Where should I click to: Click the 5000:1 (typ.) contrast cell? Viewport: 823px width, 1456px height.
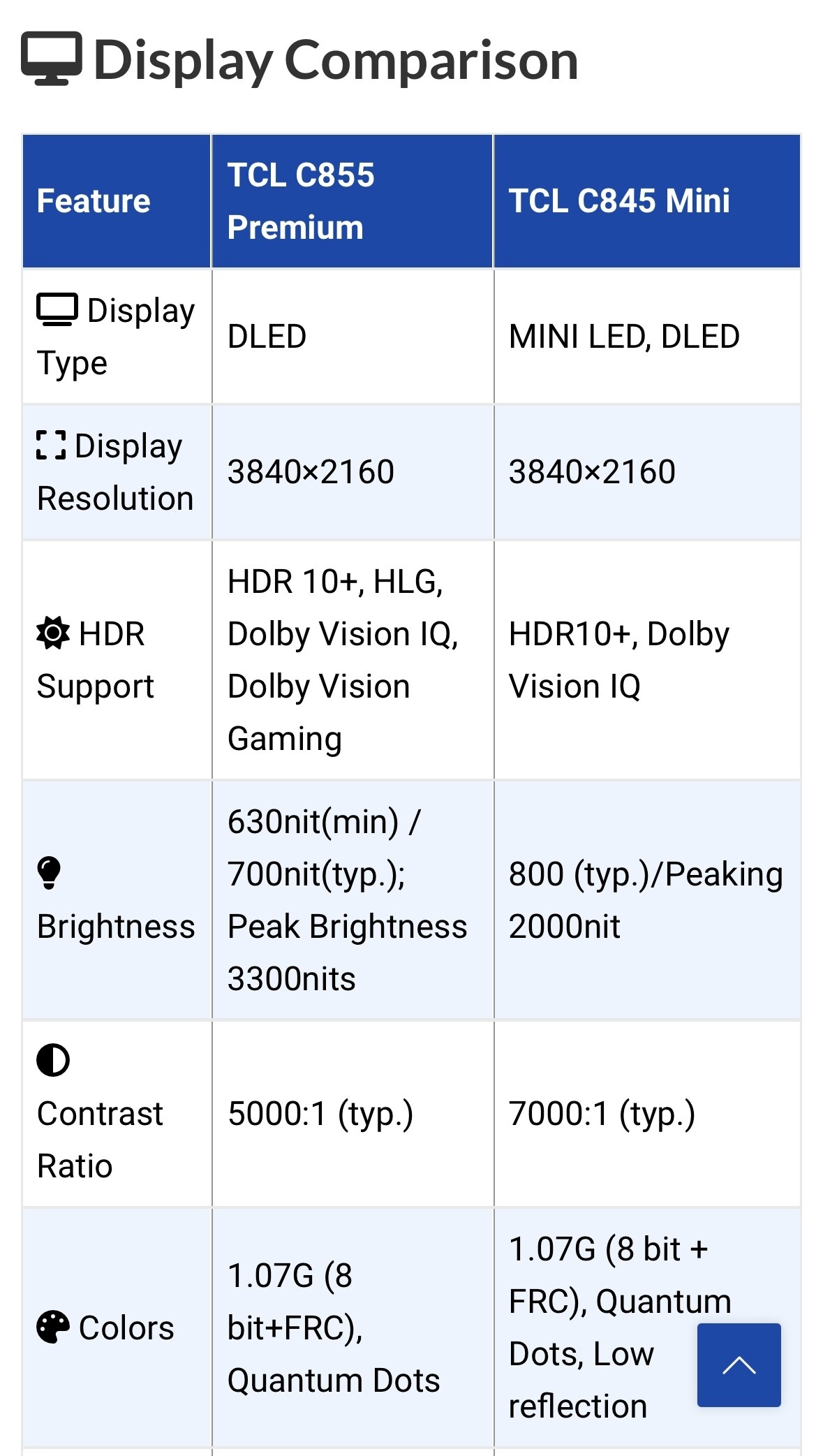[x=320, y=1114]
